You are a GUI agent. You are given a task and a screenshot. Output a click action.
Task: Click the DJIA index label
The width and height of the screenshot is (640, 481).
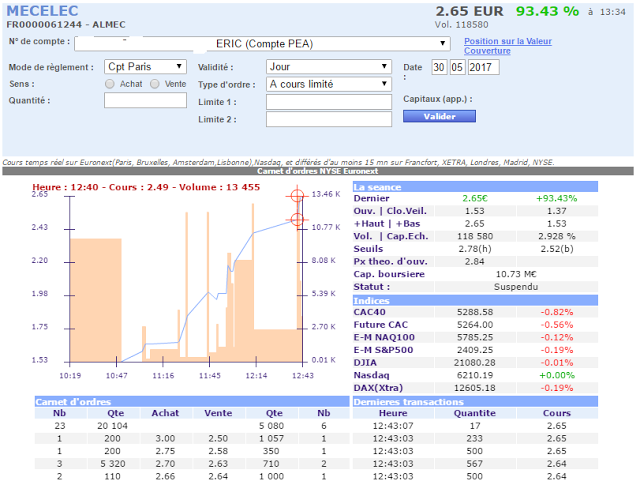tap(365, 363)
